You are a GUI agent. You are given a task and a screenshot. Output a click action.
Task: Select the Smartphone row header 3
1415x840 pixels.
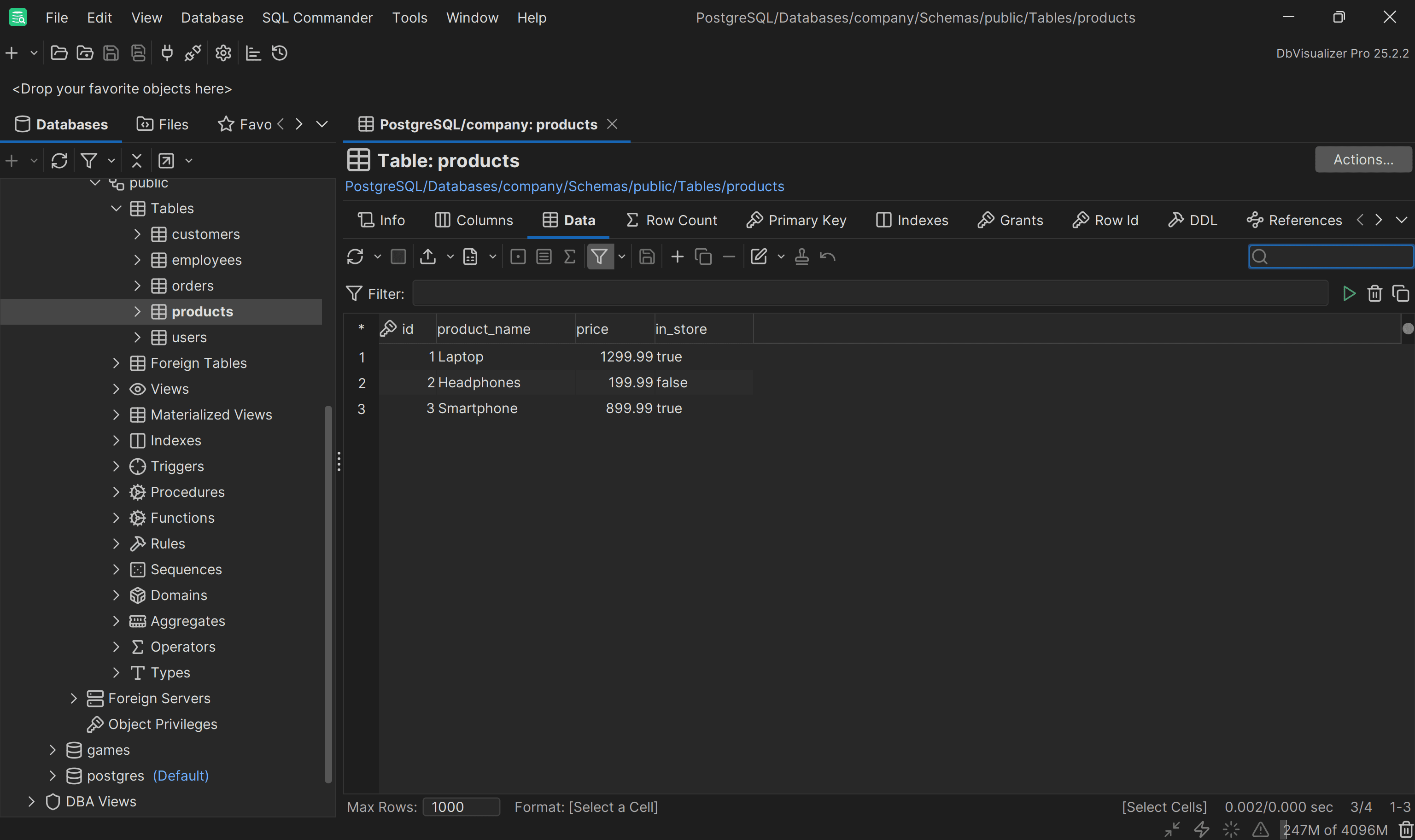pos(361,408)
